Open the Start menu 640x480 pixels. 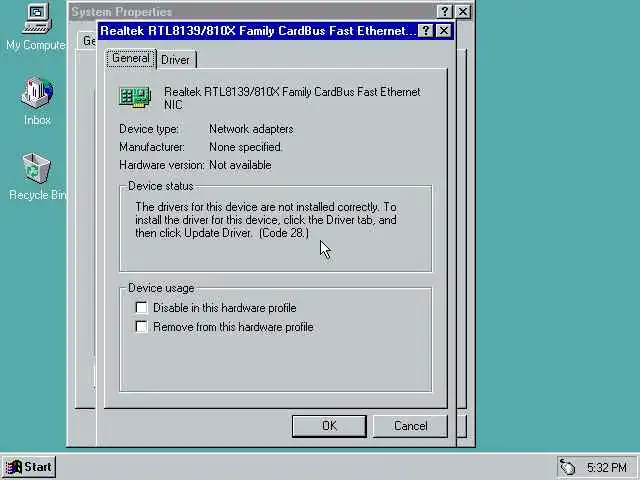pyautogui.click(x=29, y=467)
